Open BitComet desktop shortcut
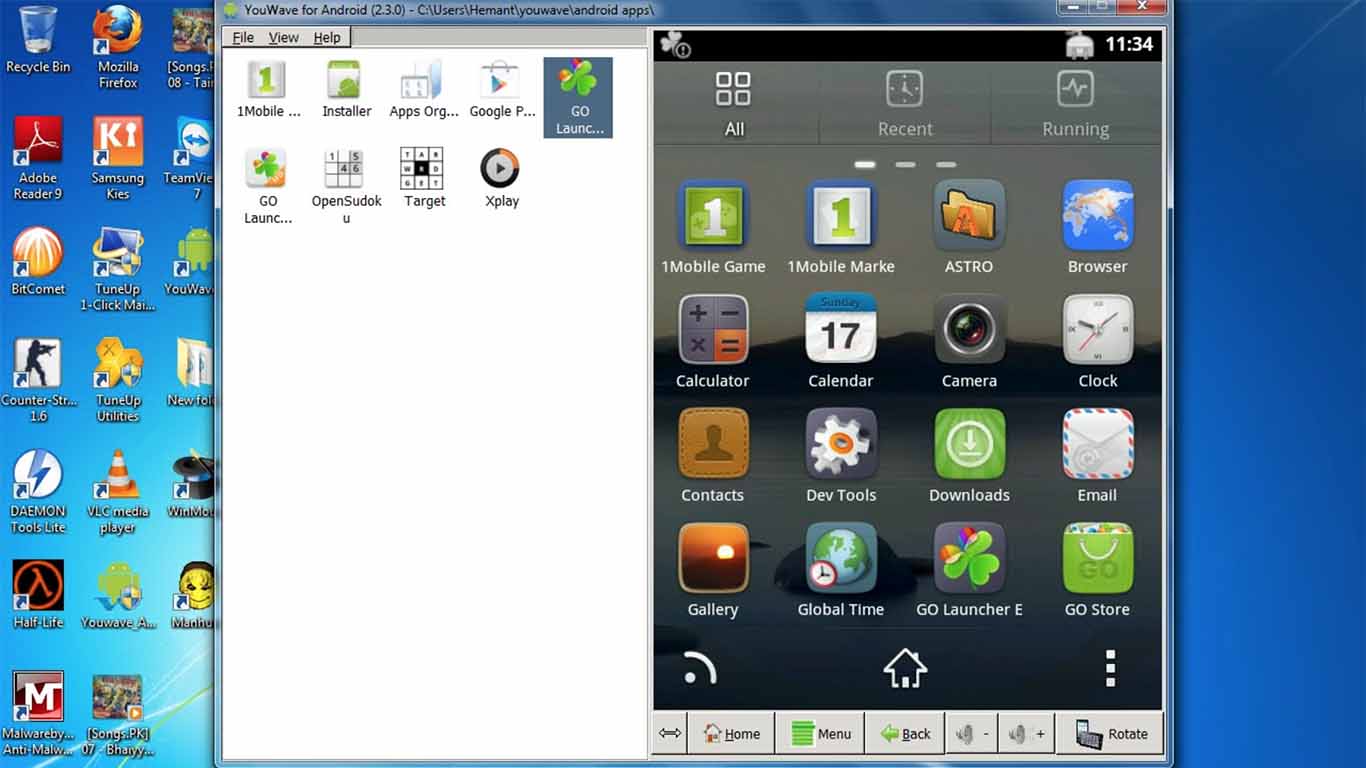This screenshot has height=768, width=1366. (38, 262)
